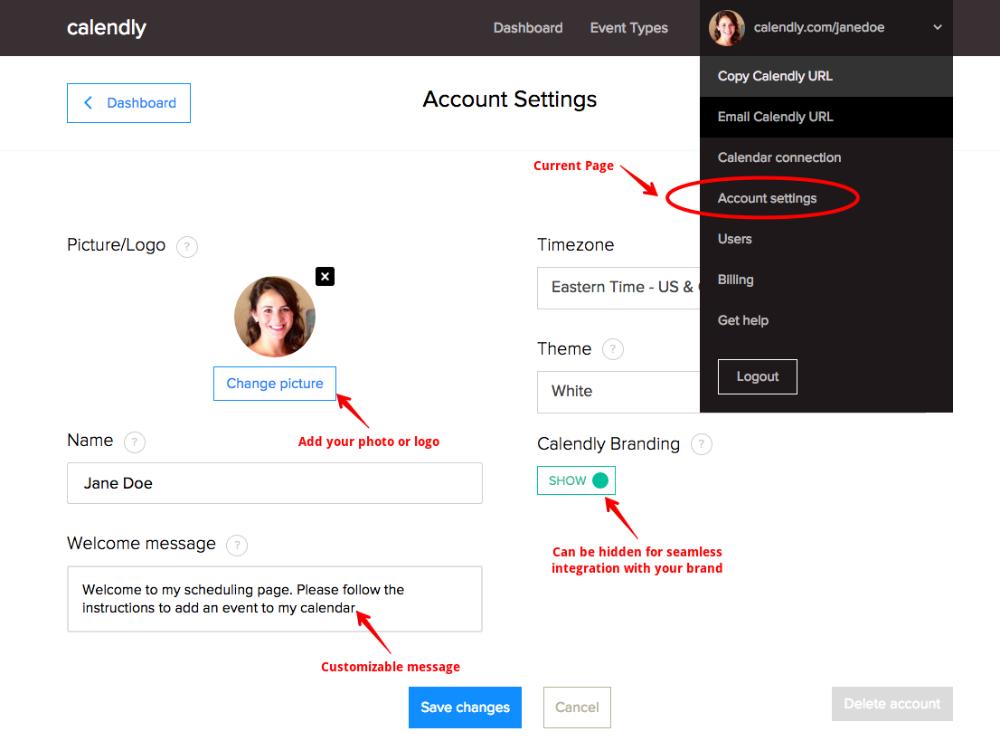Screen dimensions: 1000x741
Task: Click the Account Settings page title
Action: pos(510,99)
